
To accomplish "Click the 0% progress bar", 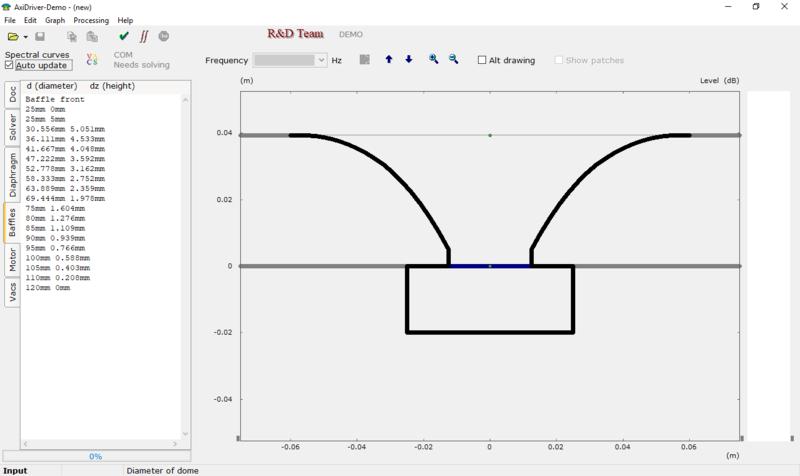I will coord(96,456).
